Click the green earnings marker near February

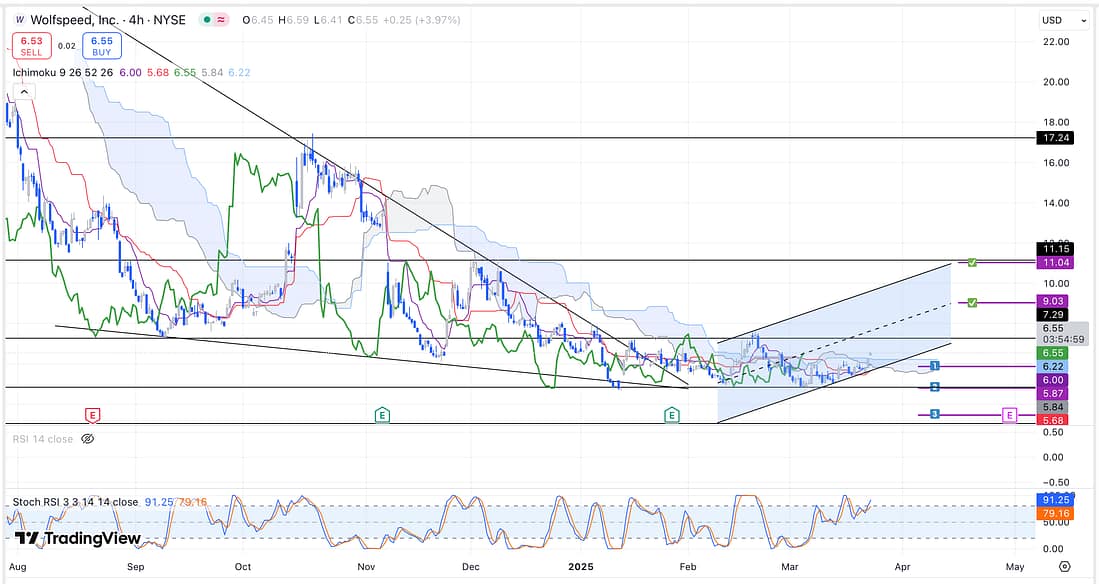pyautogui.click(x=672, y=414)
